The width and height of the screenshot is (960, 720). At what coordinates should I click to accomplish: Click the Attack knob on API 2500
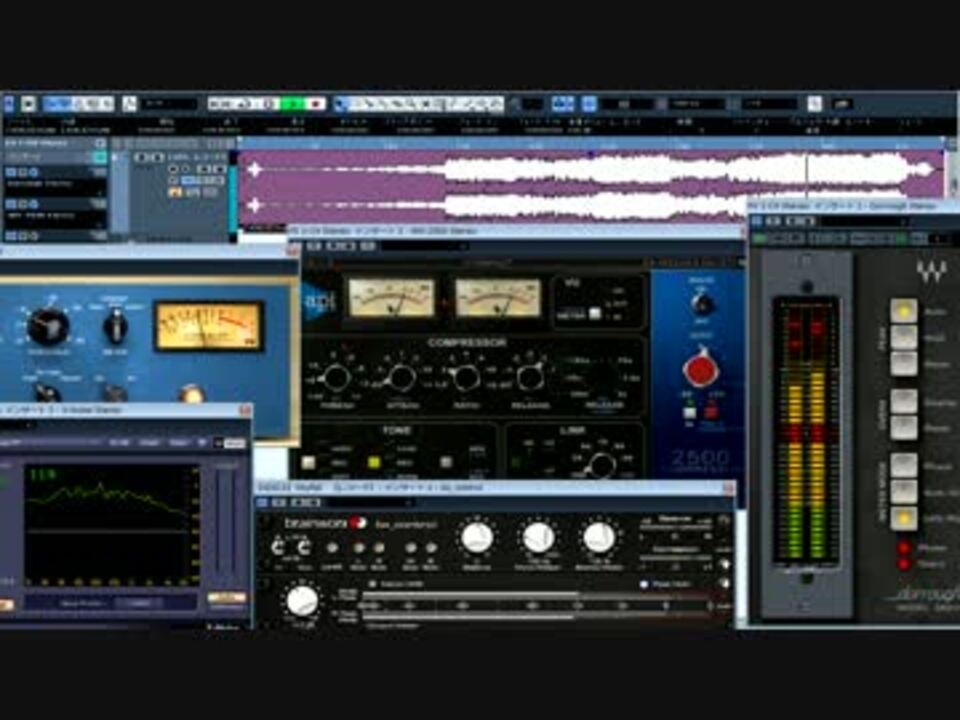pos(402,377)
